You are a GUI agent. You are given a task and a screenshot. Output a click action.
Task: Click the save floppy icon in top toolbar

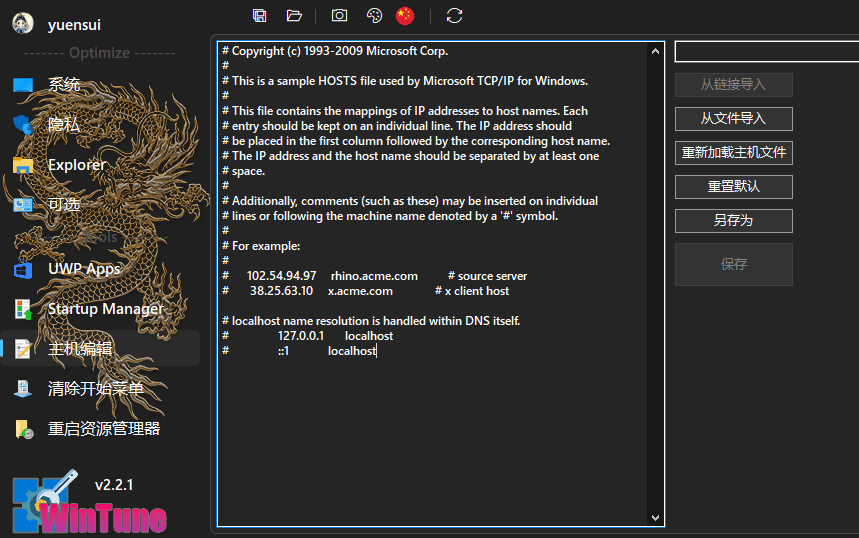260,16
